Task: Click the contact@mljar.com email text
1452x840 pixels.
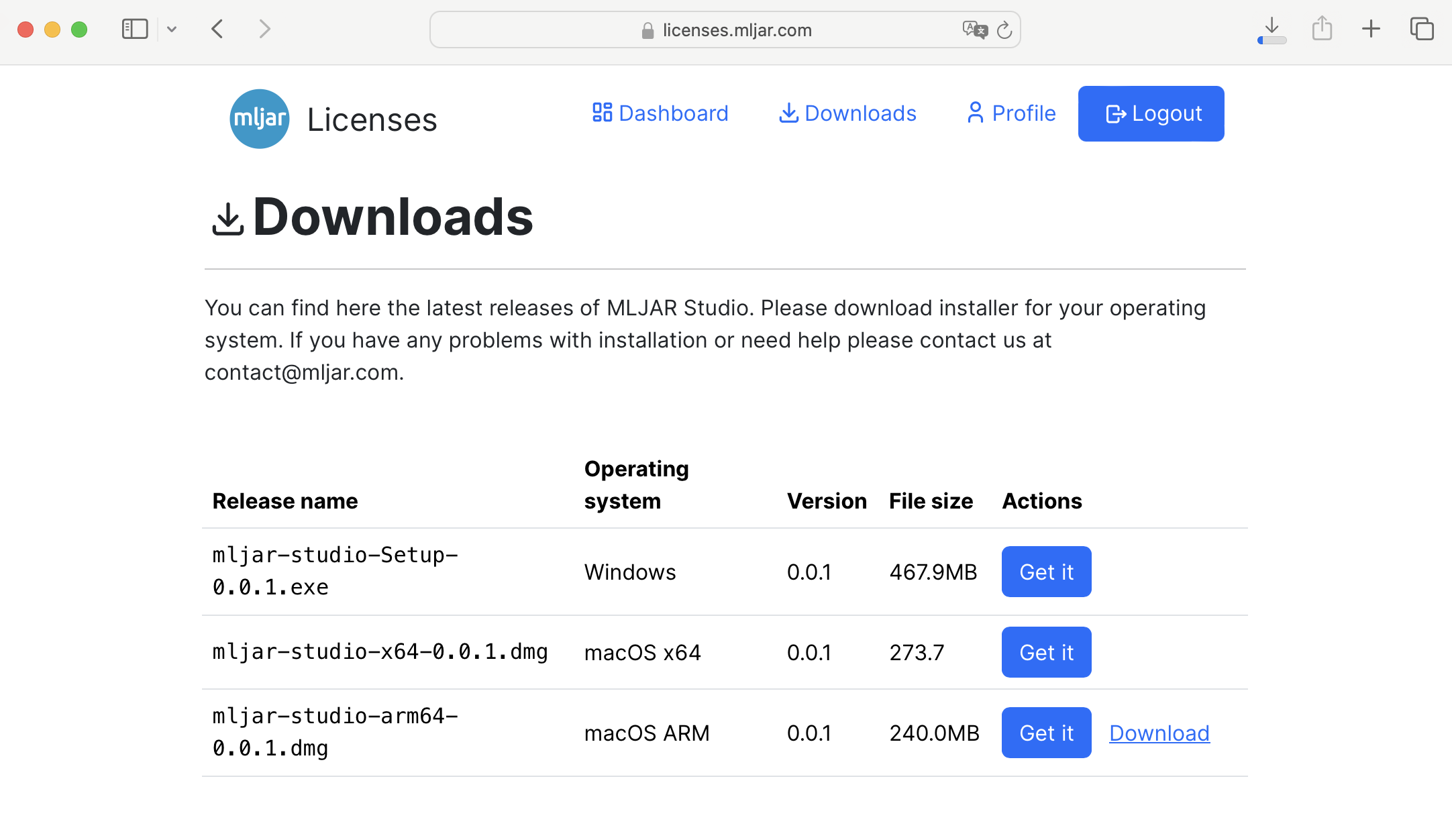Action: coord(303,372)
